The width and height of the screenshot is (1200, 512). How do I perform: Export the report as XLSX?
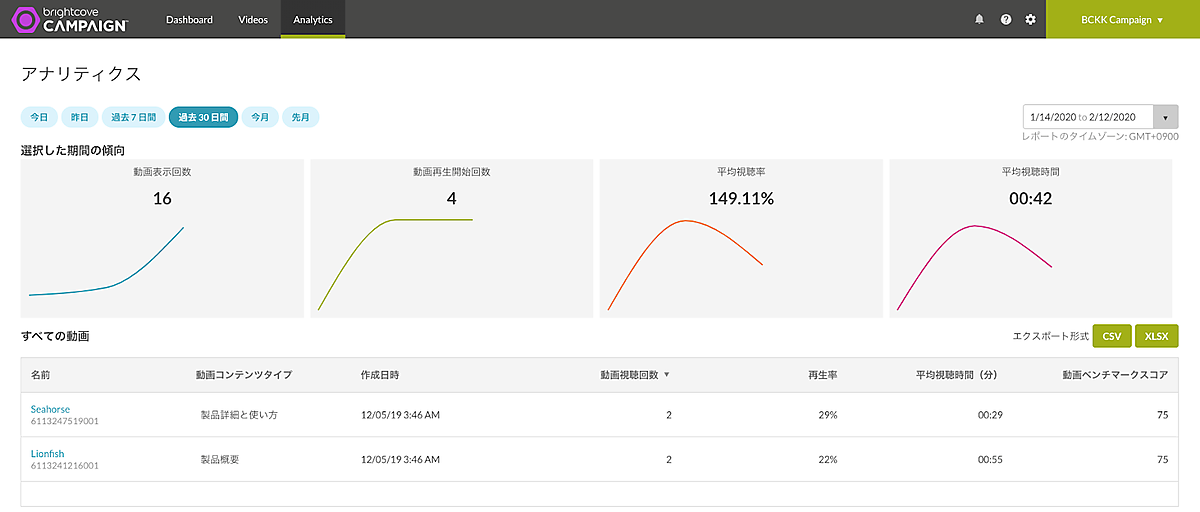[1157, 336]
